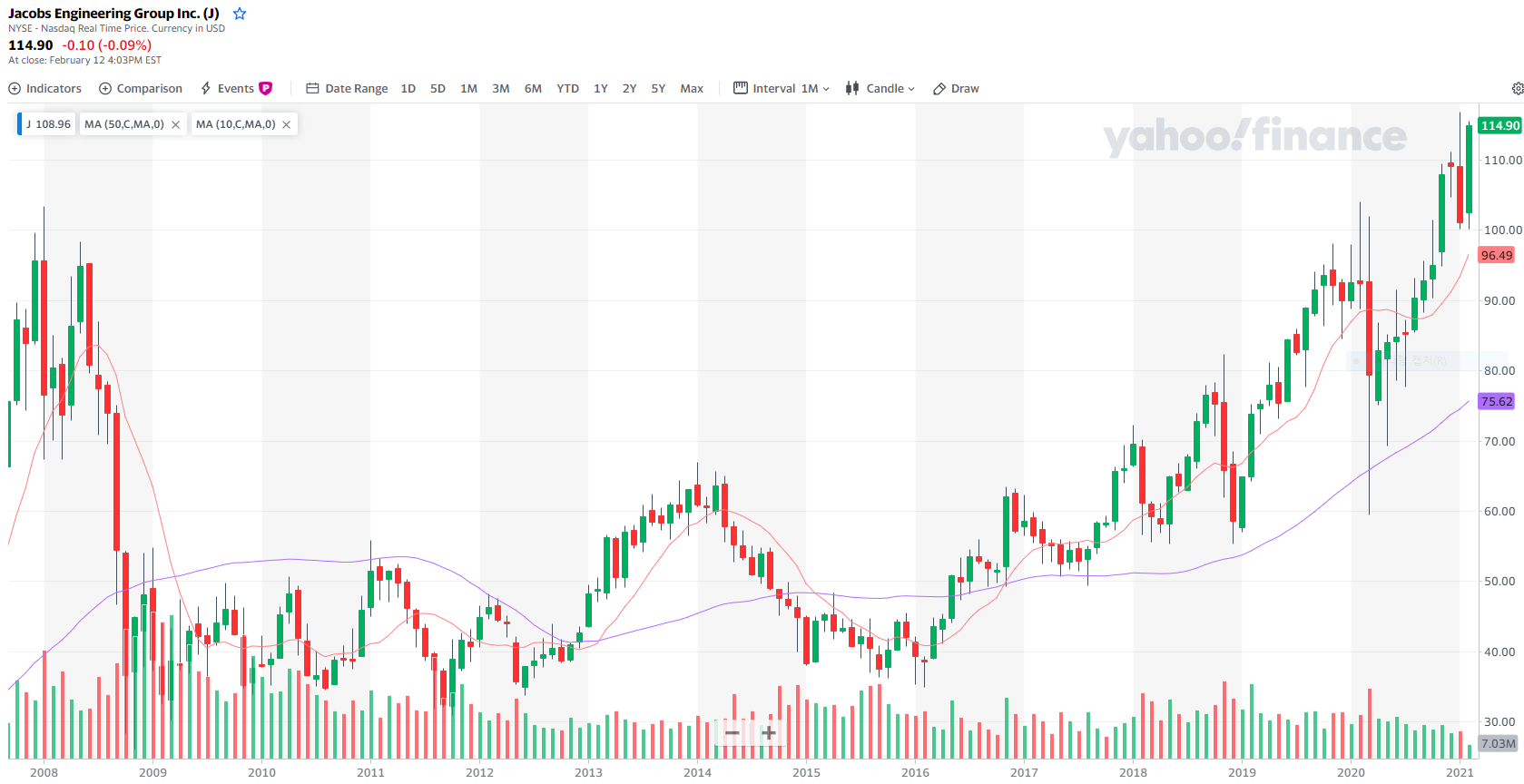Click the 7.03M volume axis label

coord(1499,743)
